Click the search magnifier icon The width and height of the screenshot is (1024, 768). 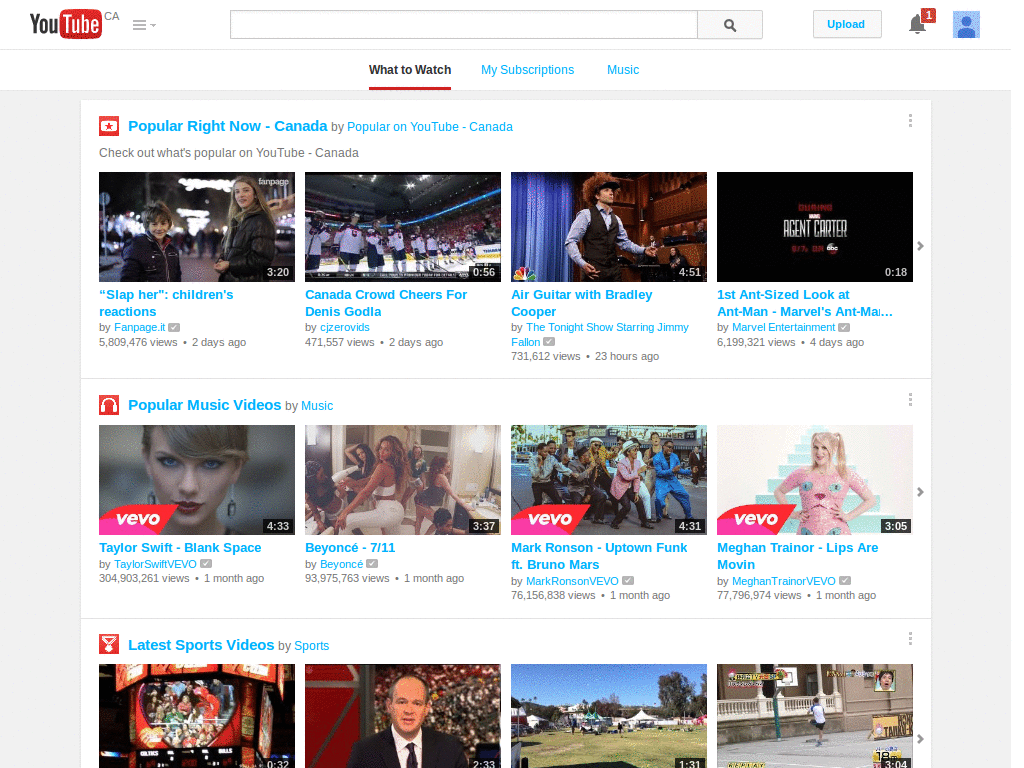coord(729,25)
